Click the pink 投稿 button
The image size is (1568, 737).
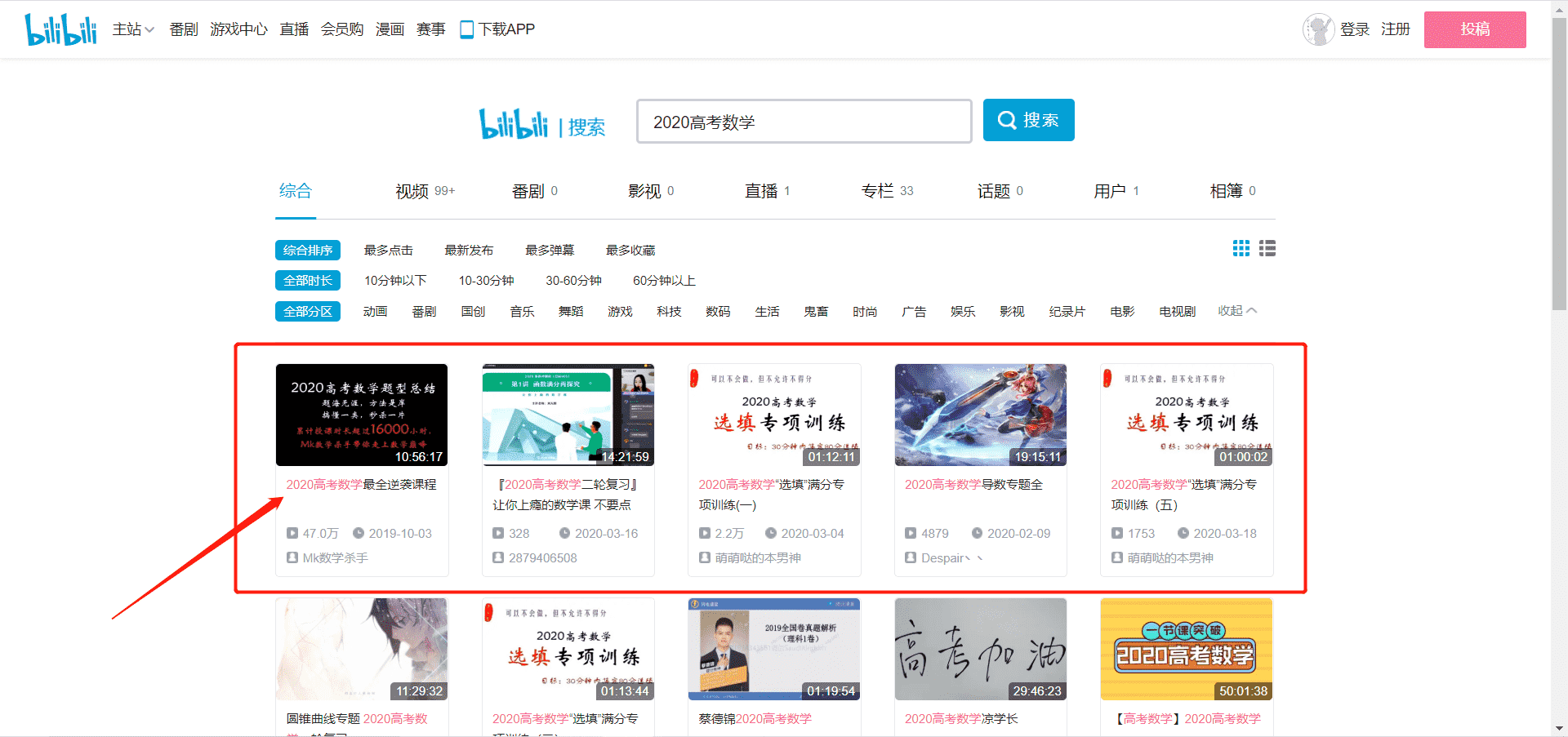1475,29
